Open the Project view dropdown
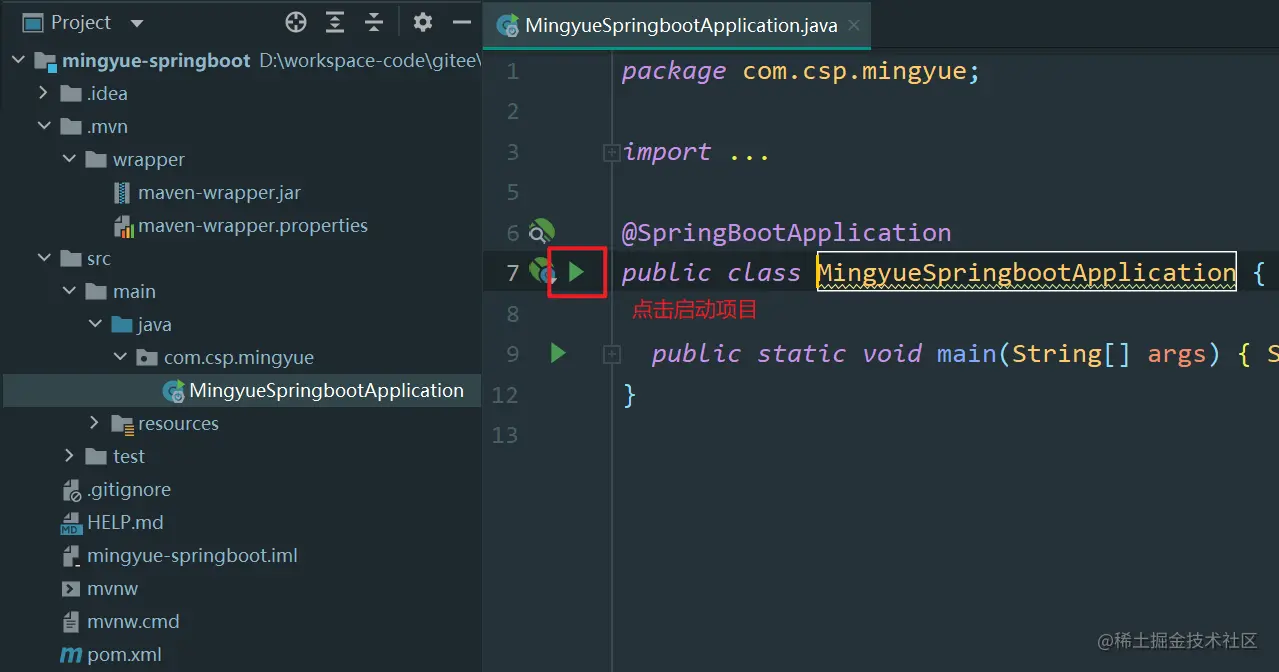Screen dimensions: 1279x672 click(137, 23)
